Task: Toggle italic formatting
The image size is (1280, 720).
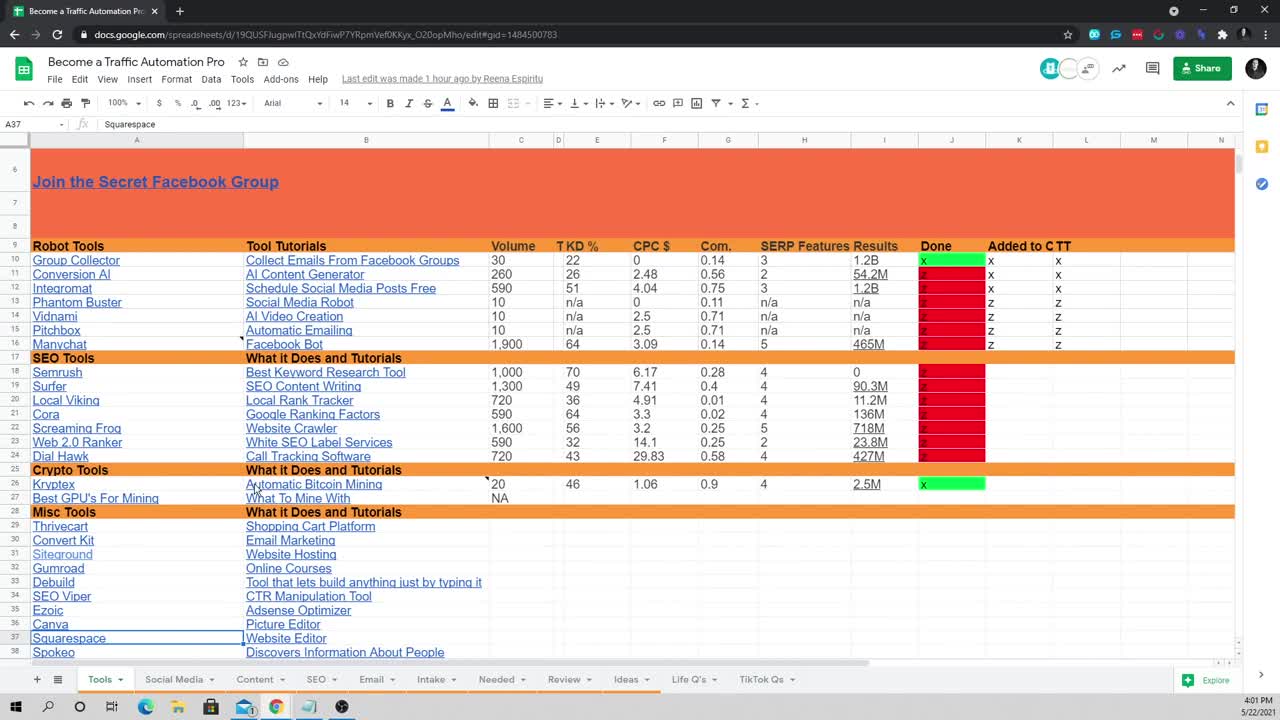Action: pyautogui.click(x=409, y=103)
